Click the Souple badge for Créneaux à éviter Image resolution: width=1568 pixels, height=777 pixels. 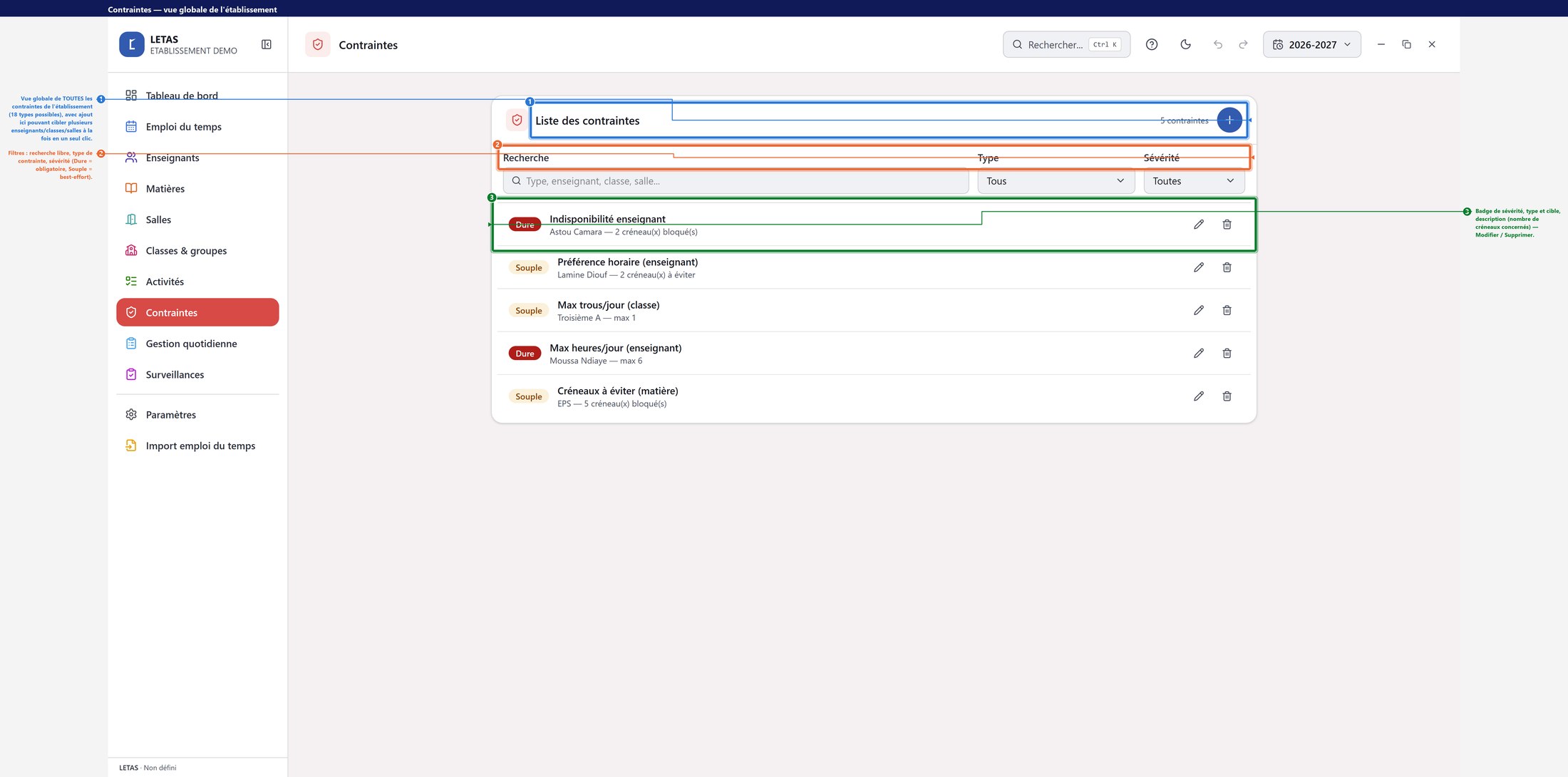click(x=528, y=396)
